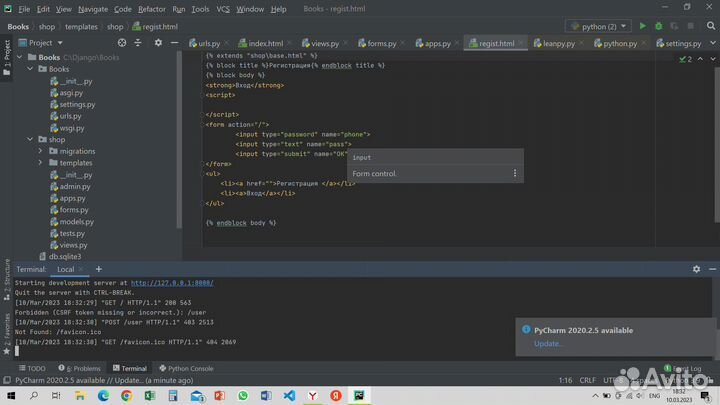
Task: Click the Windows taskbar search icon
Action: pyautogui.click(x=34, y=395)
